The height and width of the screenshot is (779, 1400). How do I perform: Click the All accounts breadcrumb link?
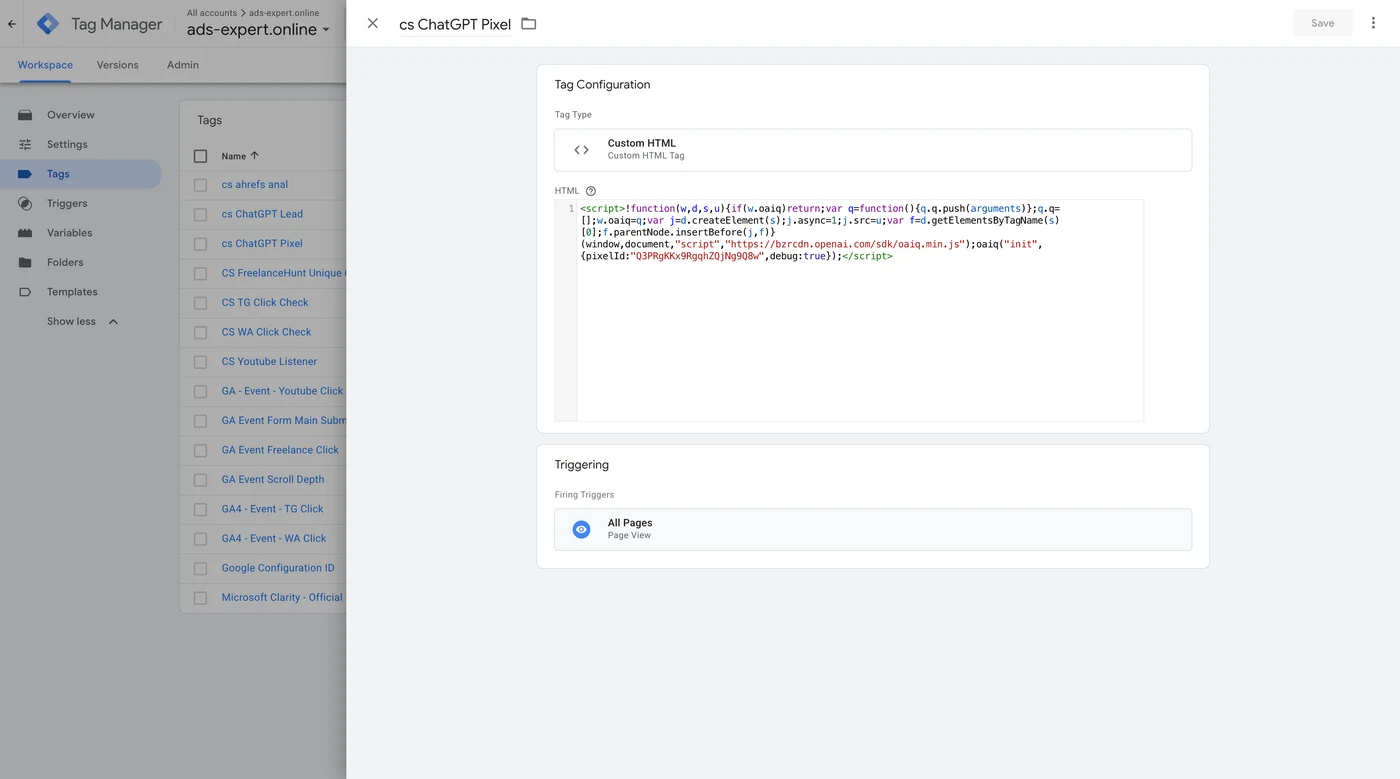[x=212, y=13]
